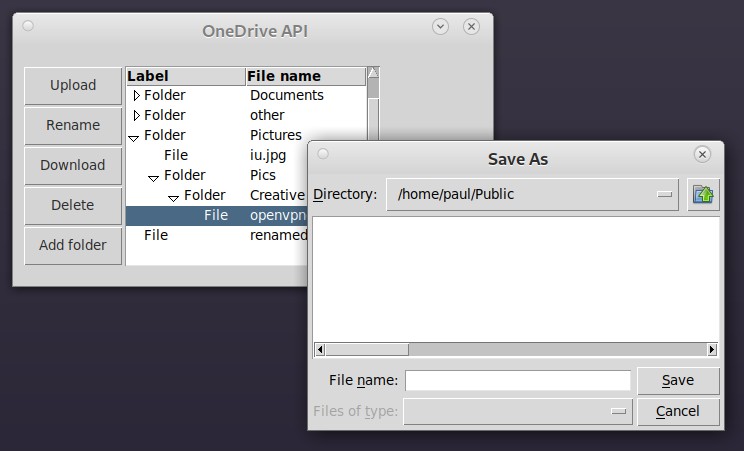
Task: Expand the 'other' folder row
Action: 137,115
